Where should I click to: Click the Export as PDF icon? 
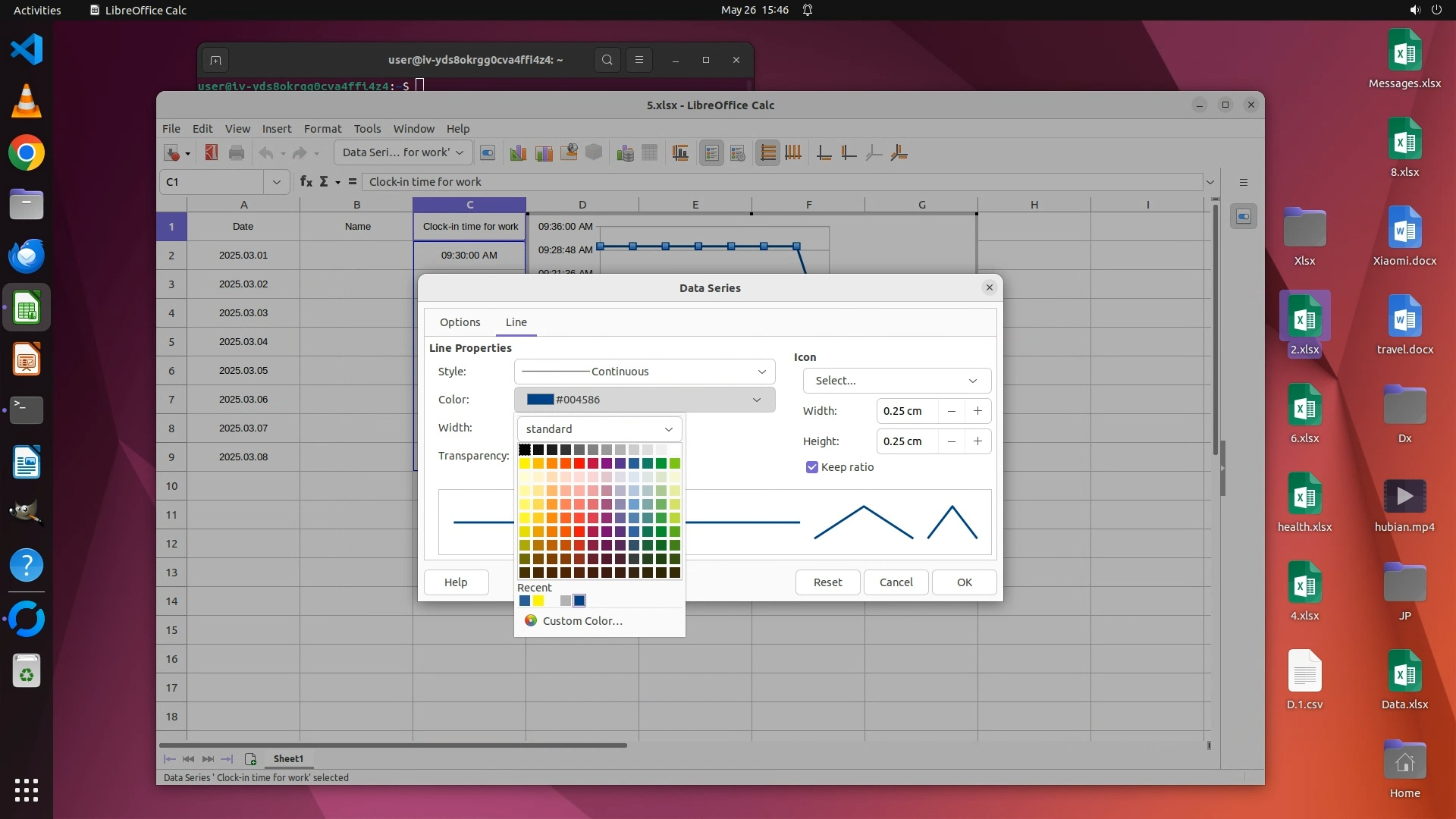(212, 153)
